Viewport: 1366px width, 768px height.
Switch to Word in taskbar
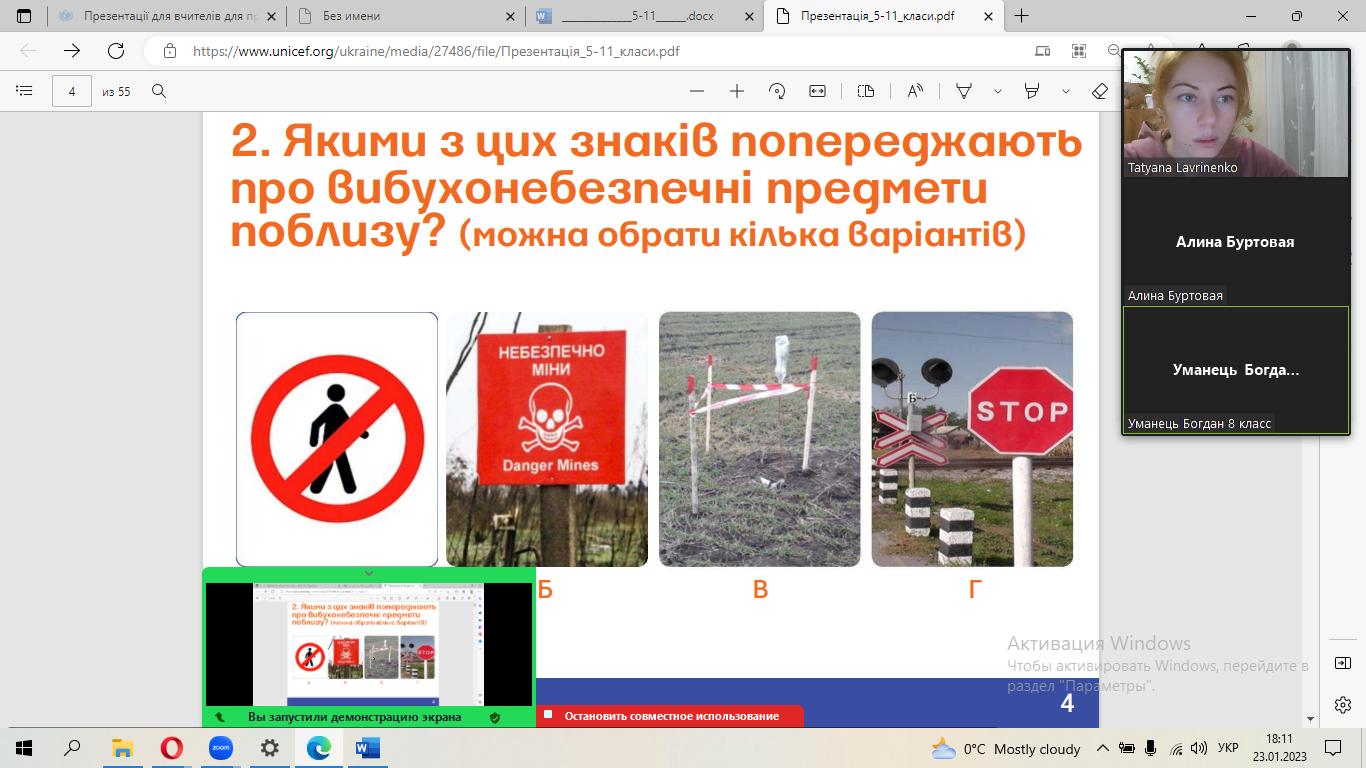367,747
